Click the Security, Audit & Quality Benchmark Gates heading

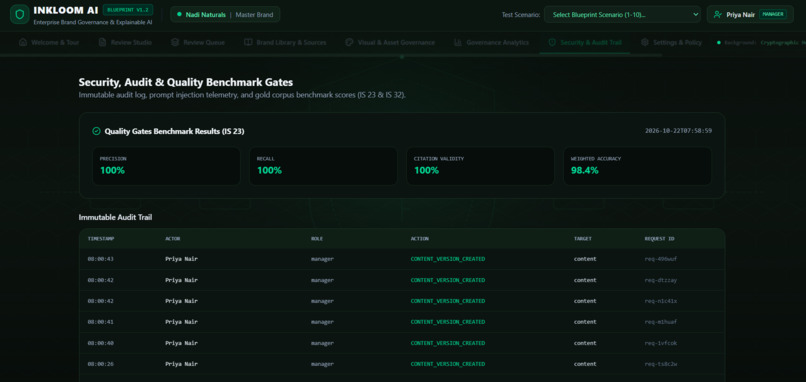[x=186, y=82]
